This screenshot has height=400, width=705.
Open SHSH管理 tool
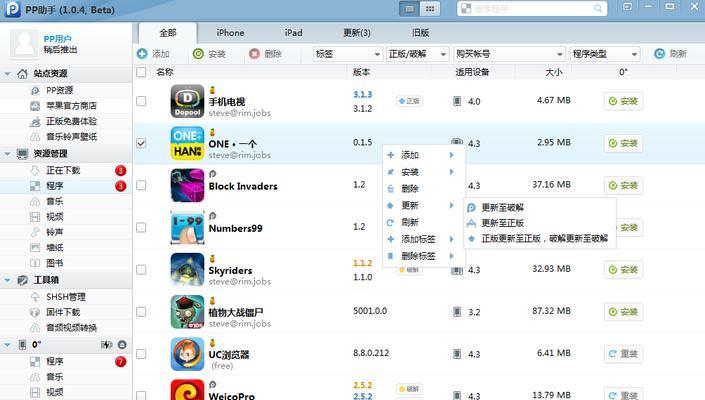tap(66, 297)
